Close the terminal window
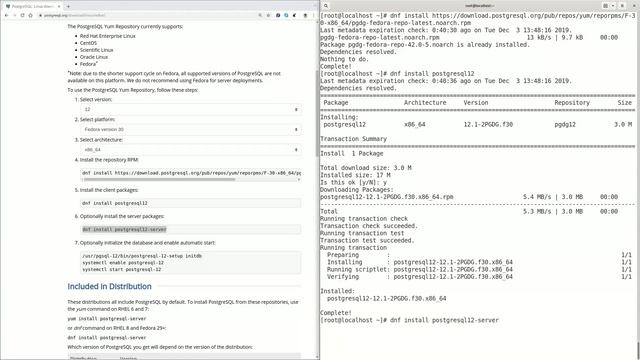 (x=633, y=6)
